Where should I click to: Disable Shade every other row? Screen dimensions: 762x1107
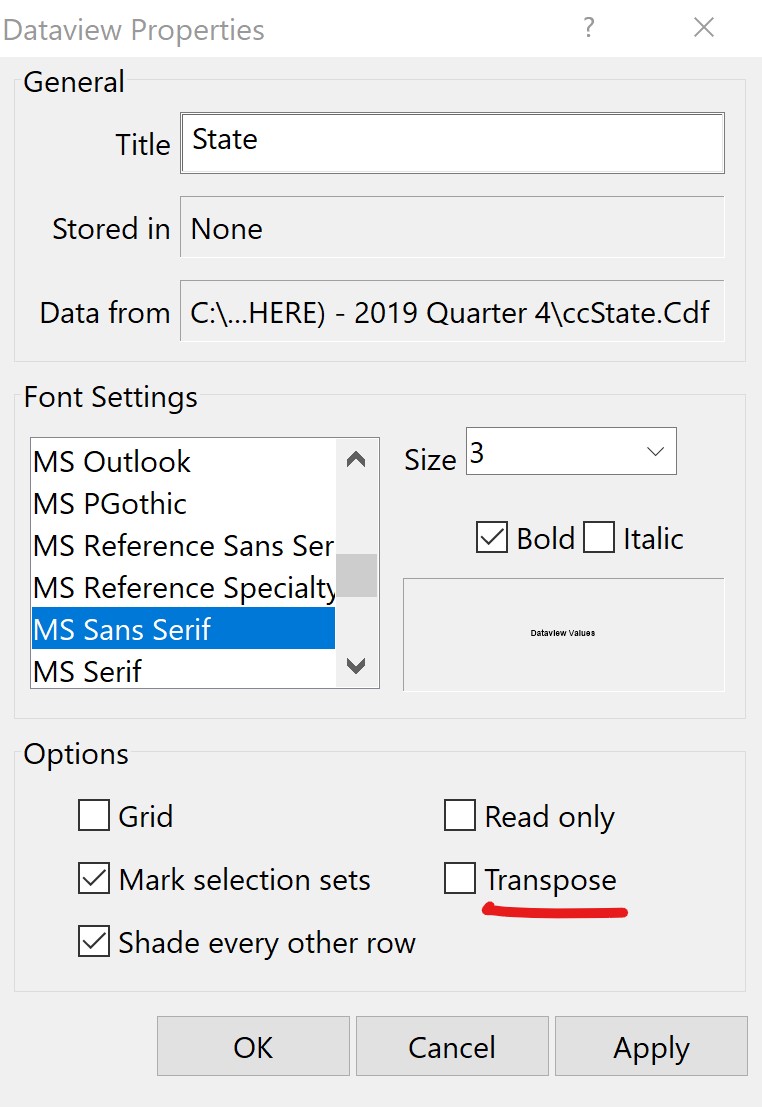94,942
